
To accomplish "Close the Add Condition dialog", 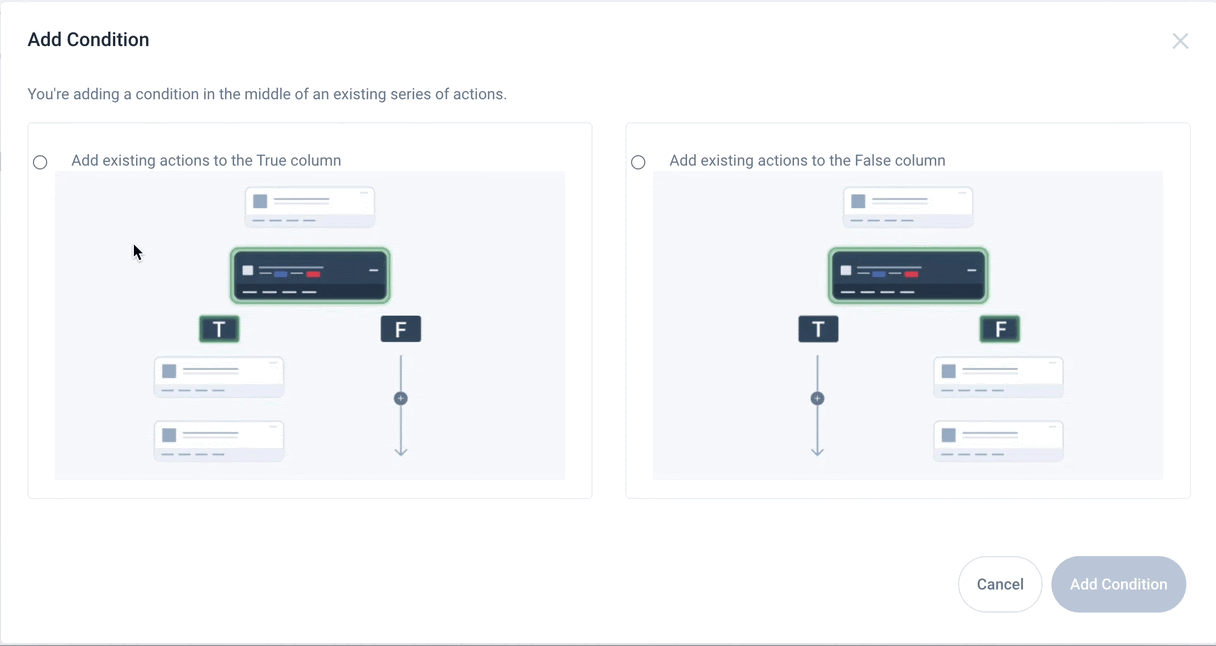I will click(1180, 41).
